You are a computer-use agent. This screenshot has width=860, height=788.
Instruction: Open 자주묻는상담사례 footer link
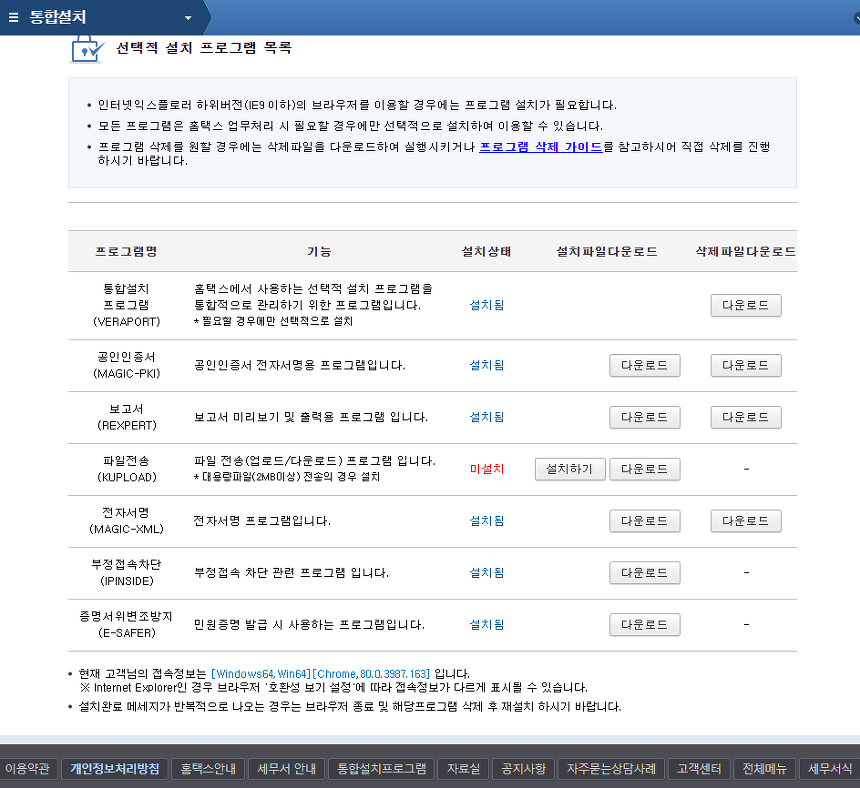pyautogui.click(x=611, y=769)
